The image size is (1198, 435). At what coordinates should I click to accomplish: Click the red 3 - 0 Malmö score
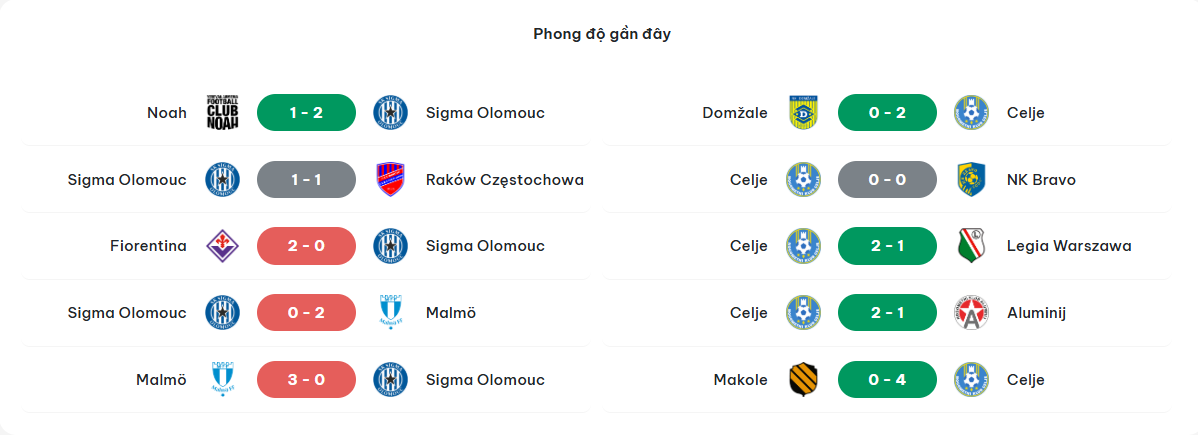306,380
